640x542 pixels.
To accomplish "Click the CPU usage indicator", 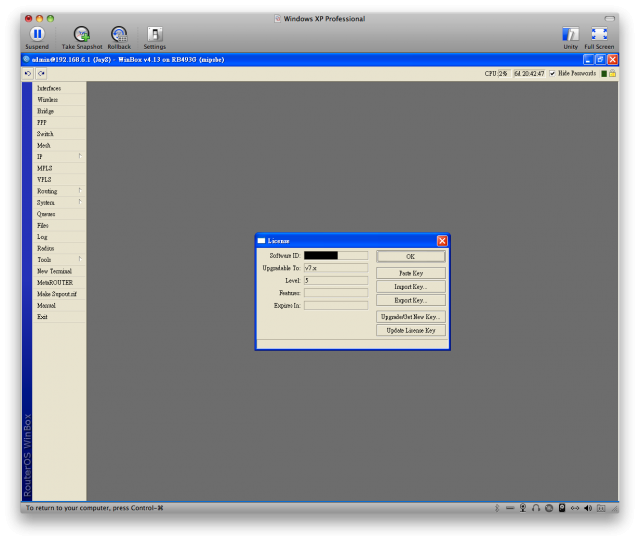I will point(496,73).
